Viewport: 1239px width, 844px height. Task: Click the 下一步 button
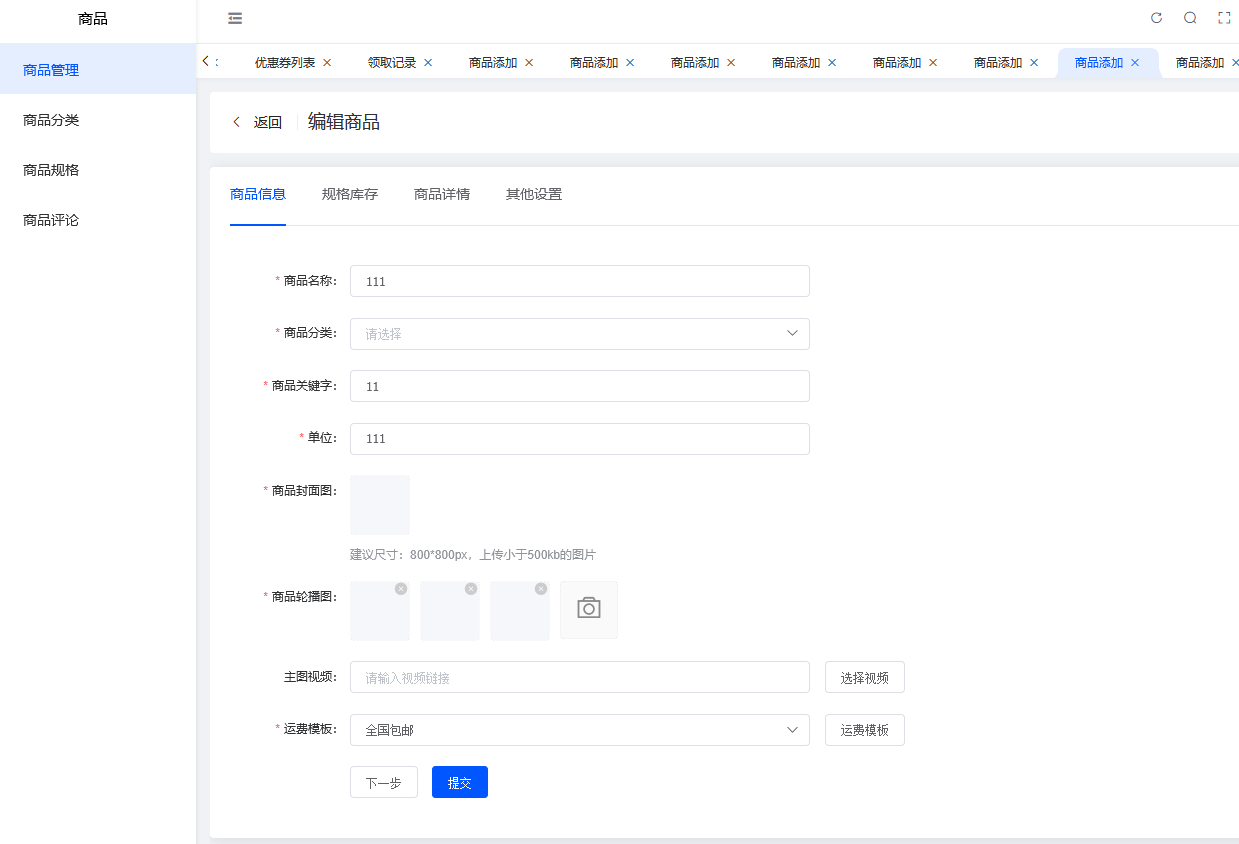click(x=384, y=782)
